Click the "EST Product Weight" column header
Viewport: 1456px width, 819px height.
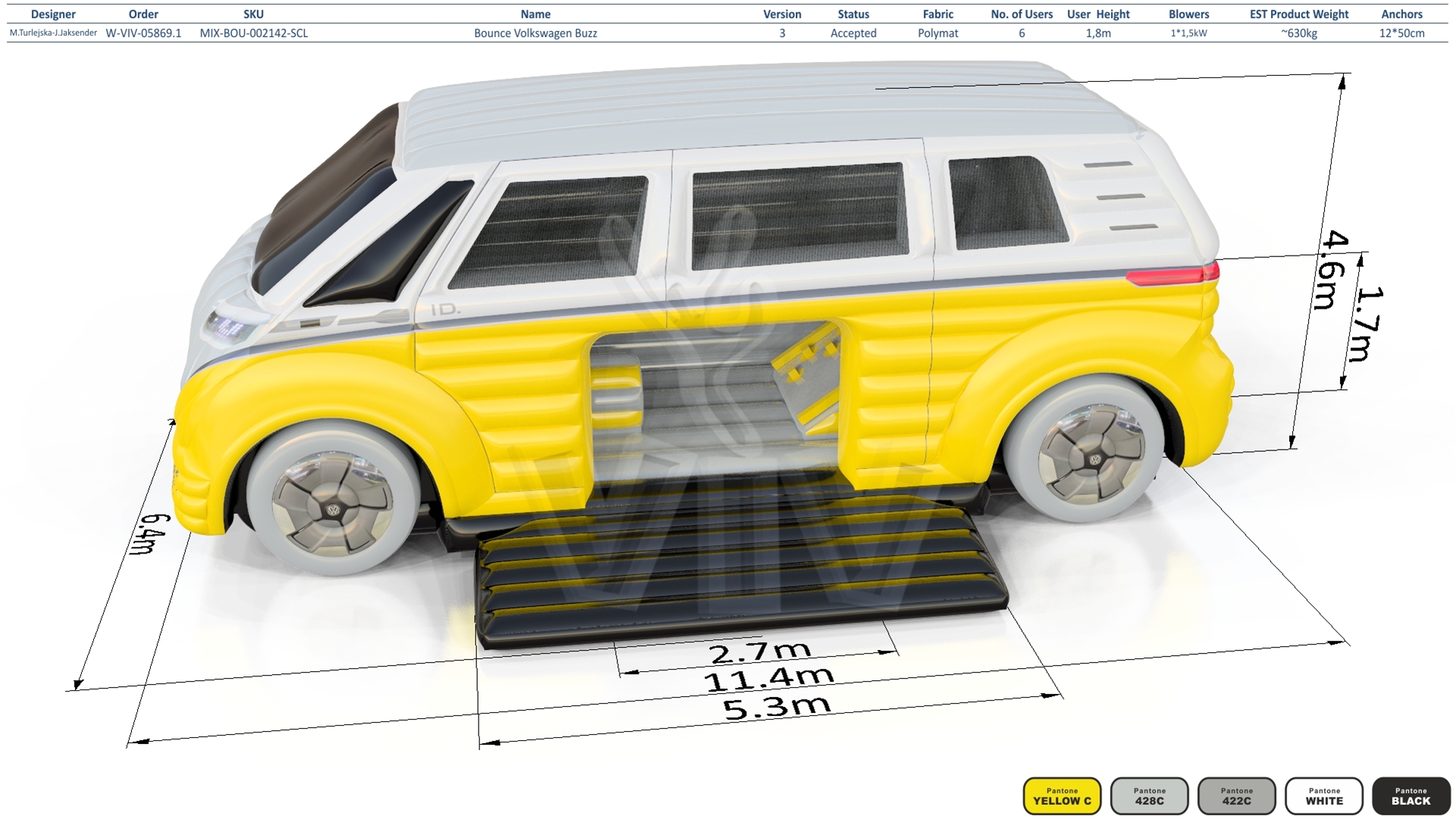coord(1299,14)
